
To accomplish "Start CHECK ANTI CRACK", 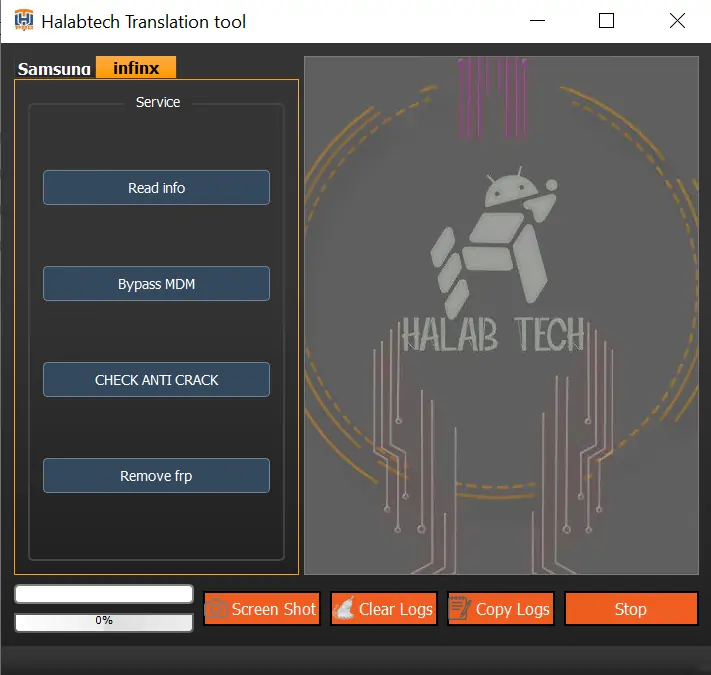I will click(x=156, y=380).
